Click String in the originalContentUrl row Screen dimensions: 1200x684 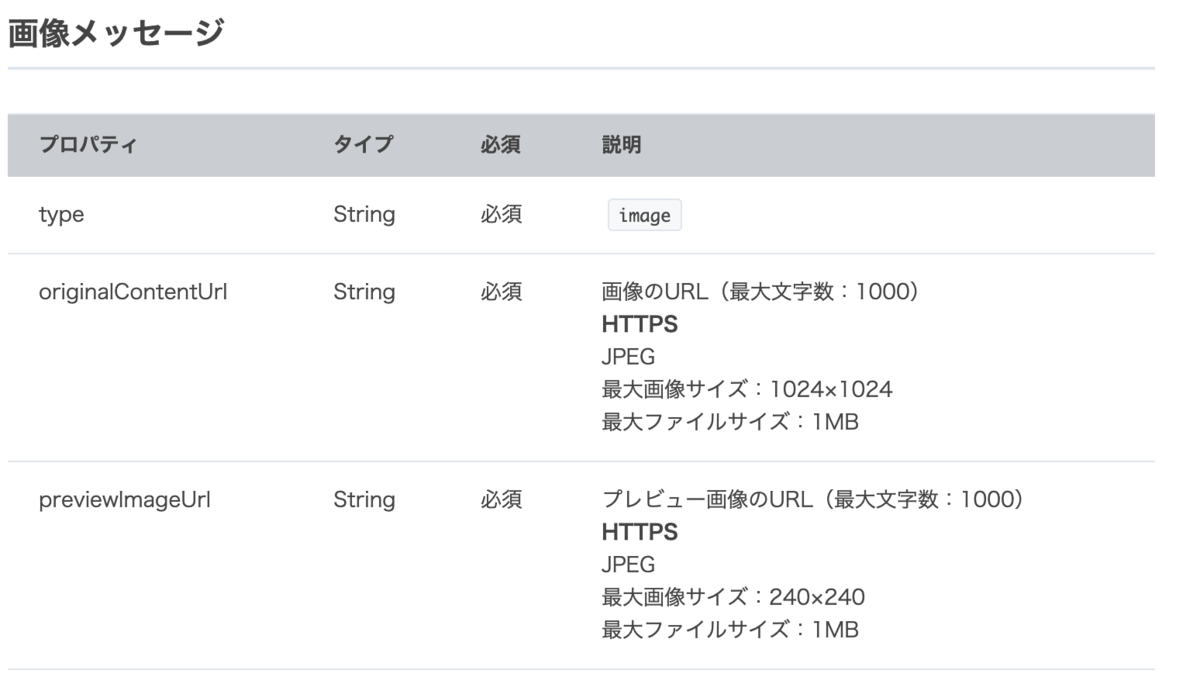tap(364, 293)
